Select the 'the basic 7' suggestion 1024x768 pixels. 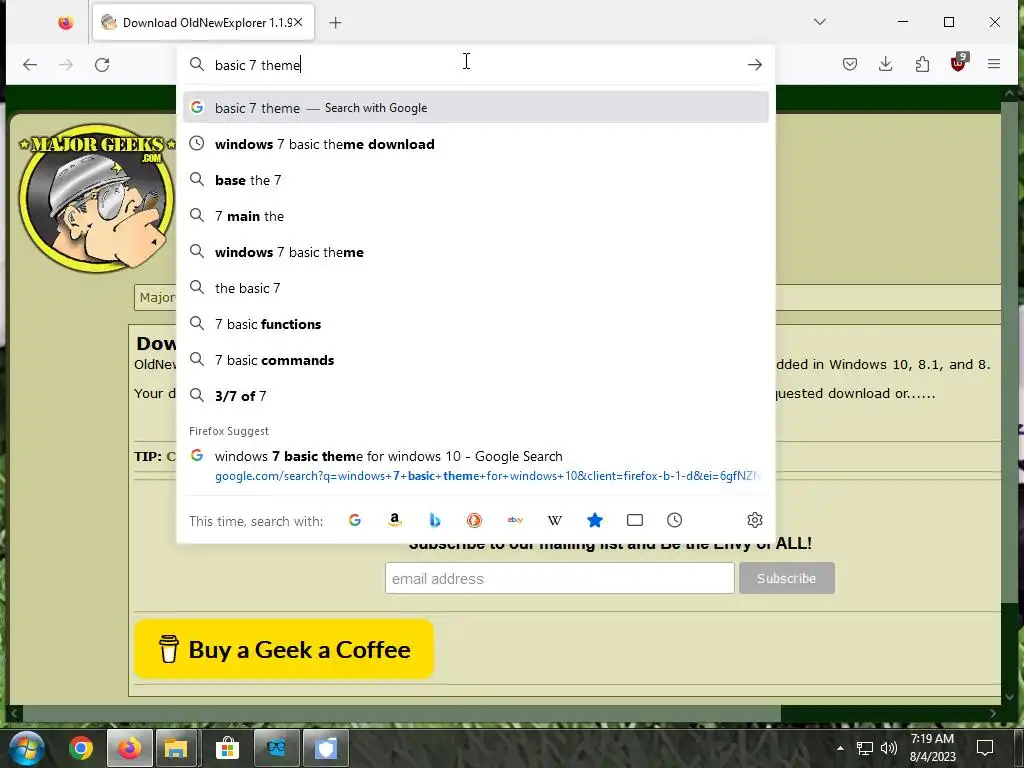coord(475,288)
